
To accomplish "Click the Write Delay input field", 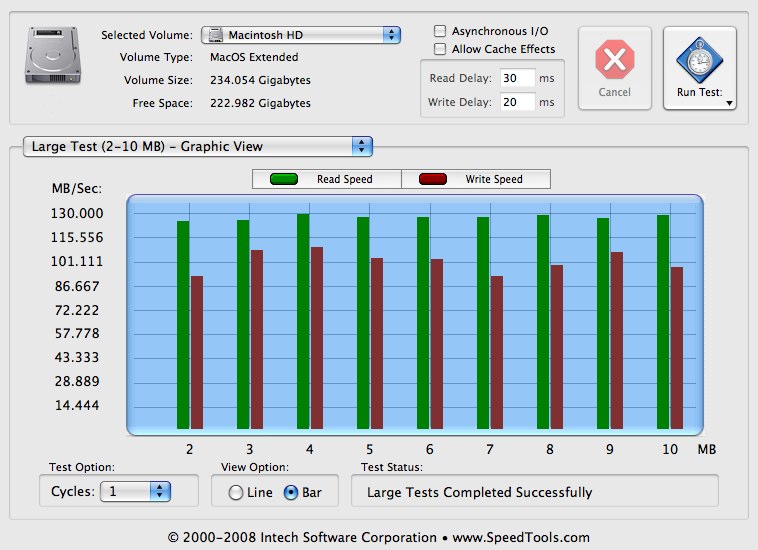I will pos(517,102).
